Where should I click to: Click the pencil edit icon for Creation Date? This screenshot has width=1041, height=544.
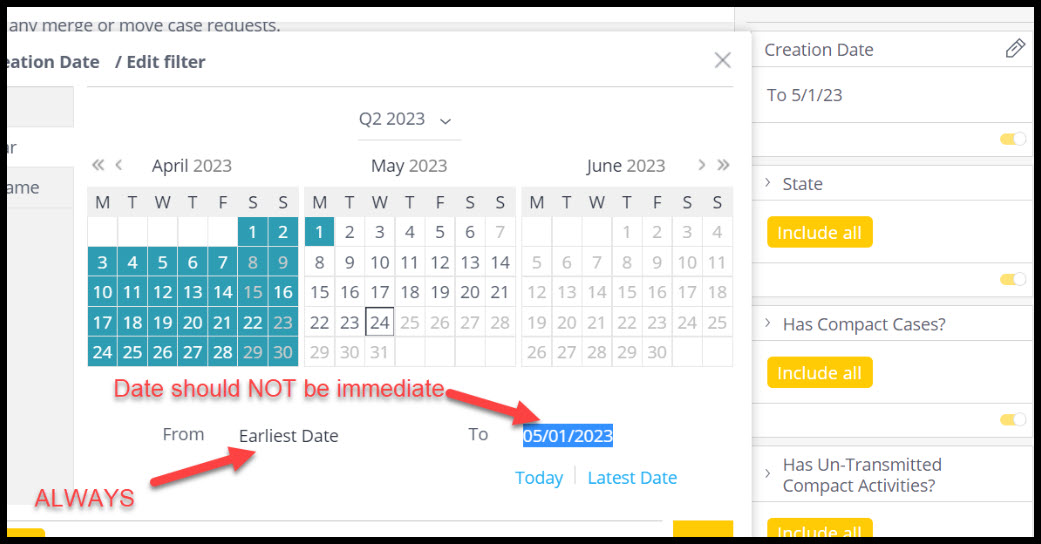pos(1014,48)
